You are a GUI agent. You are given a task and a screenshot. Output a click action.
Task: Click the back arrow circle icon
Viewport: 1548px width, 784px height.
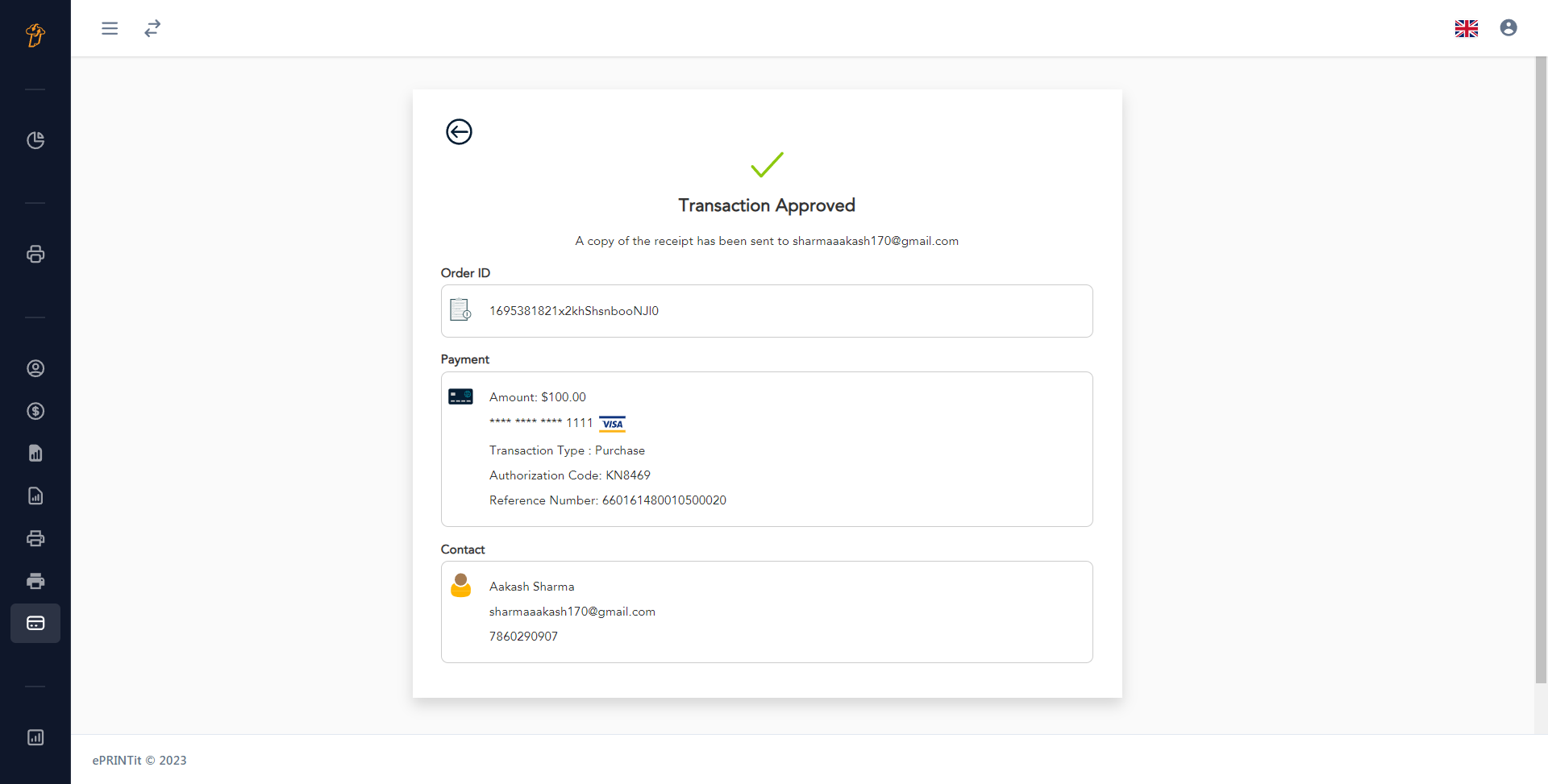pos(459,131)
